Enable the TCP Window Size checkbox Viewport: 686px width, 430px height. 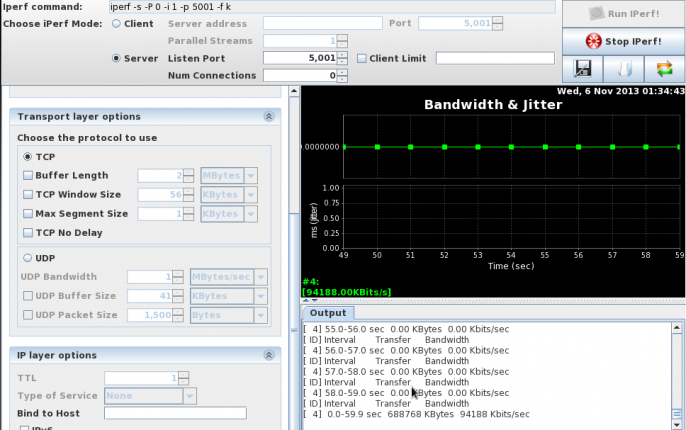(28, 194)
